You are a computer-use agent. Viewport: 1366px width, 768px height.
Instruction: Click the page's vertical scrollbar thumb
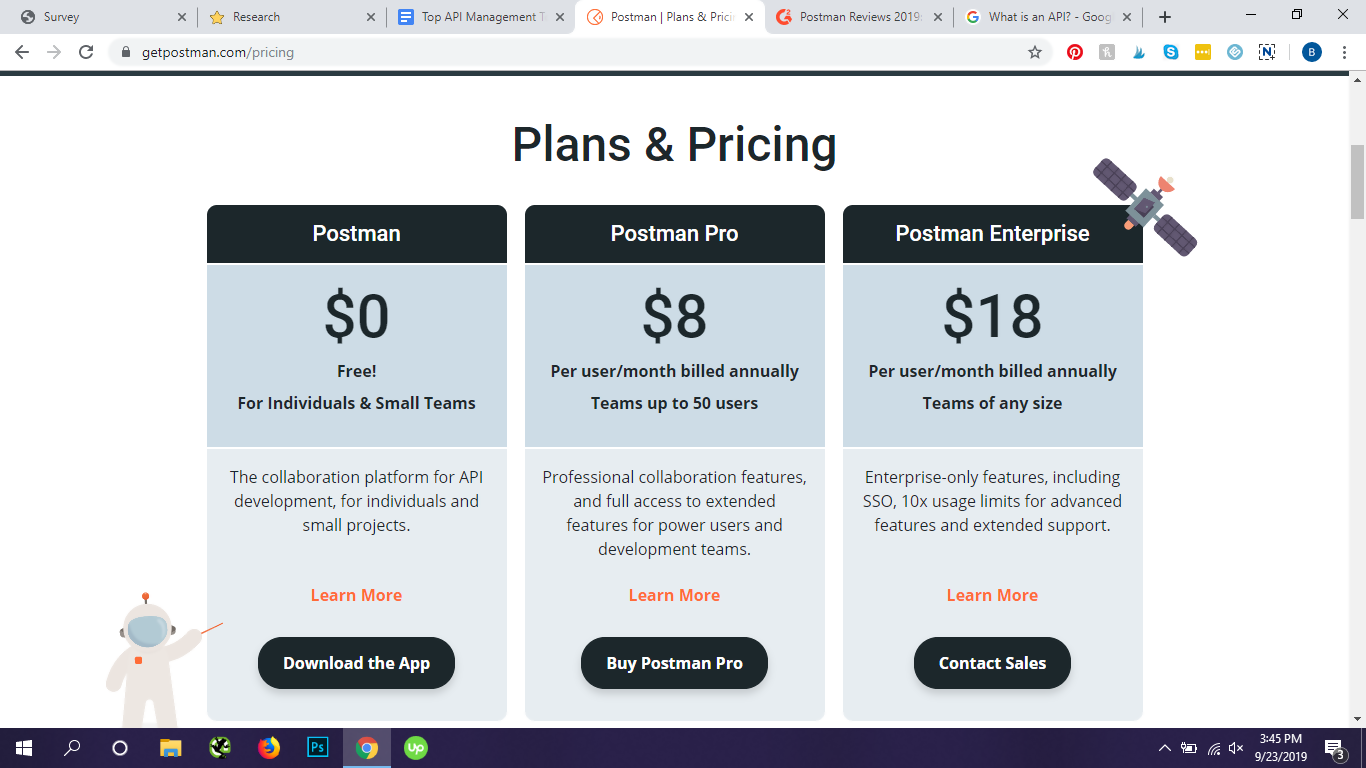[x=1357, y=182]
